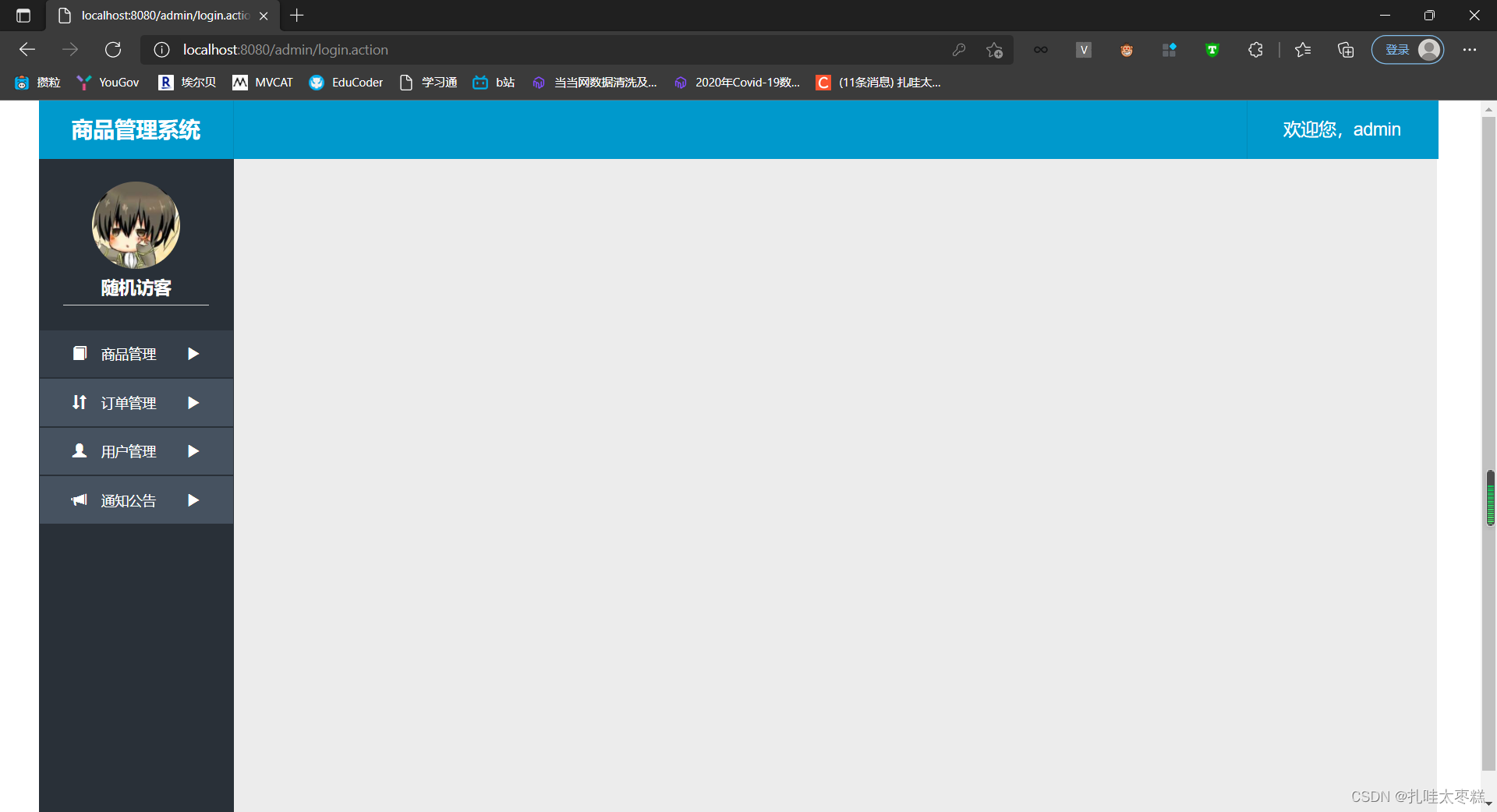Image resolution: width=1497 pixels, height=812 pixels.
Task: Go back with the browser back arrow
Action: (x=27, y=50)
